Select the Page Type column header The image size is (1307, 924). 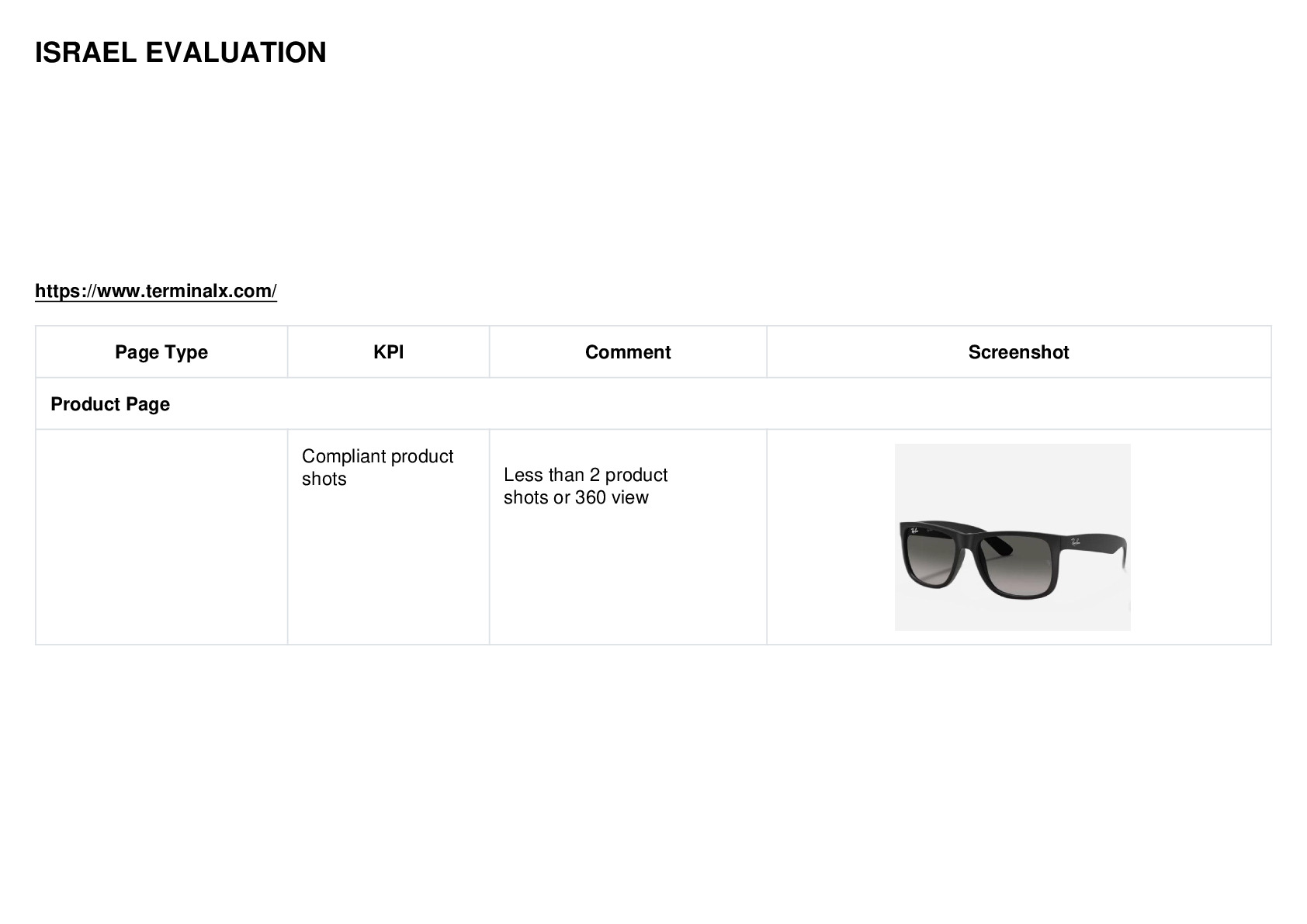(x=161, y=352)
